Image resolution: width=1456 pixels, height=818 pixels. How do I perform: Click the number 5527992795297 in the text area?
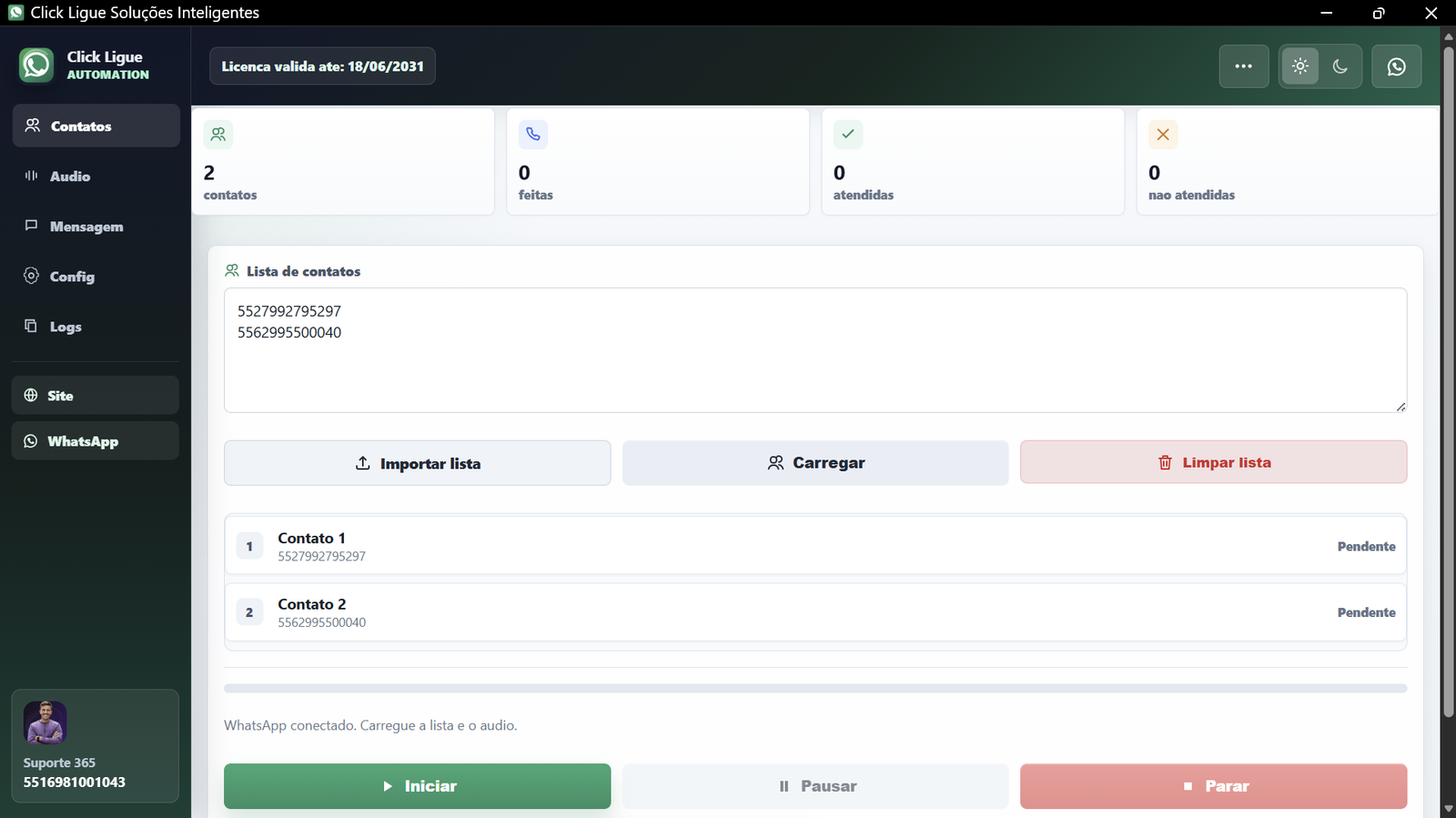pos(289,311)
